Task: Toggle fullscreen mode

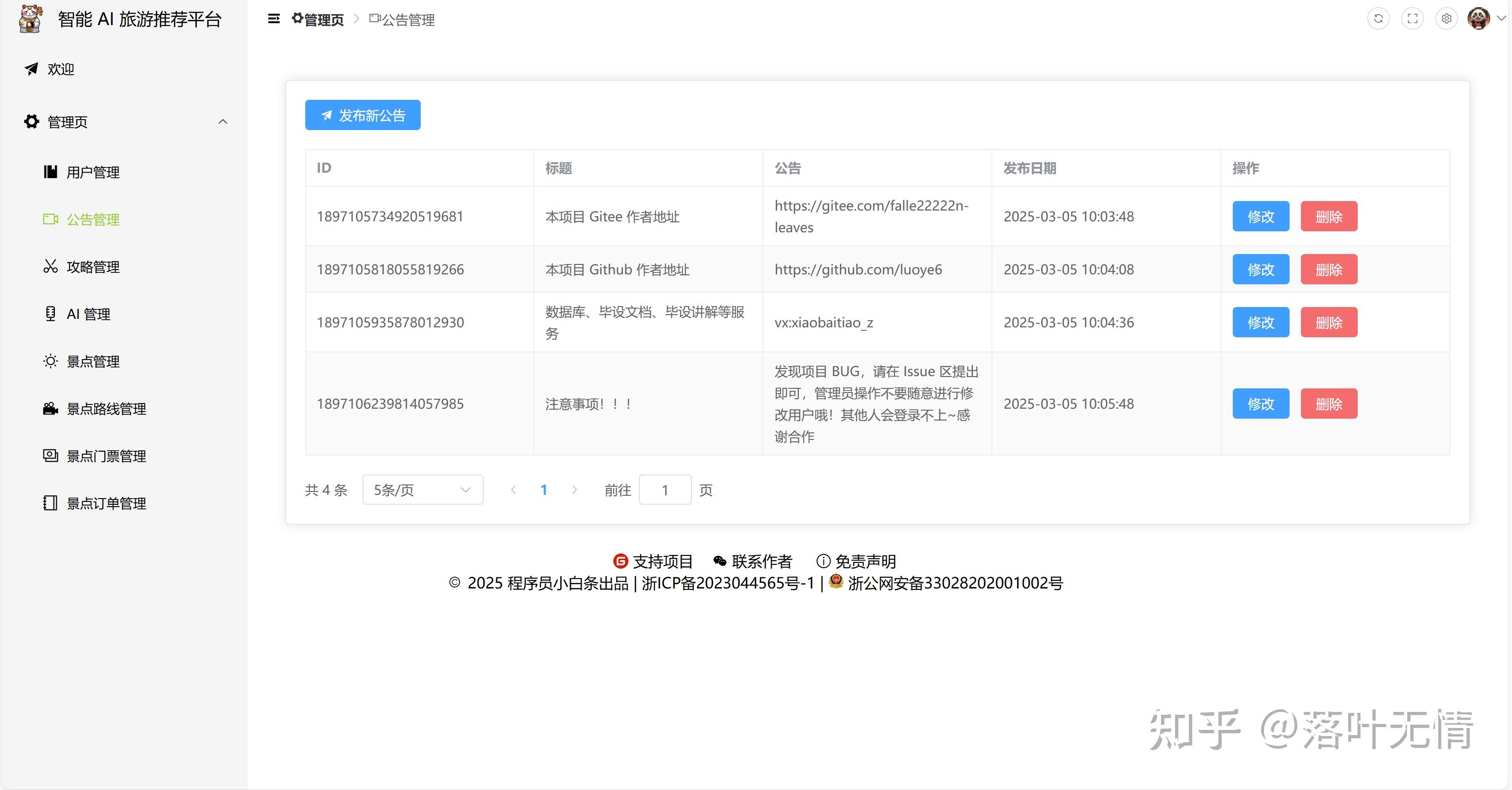Action: point(1412,18)
